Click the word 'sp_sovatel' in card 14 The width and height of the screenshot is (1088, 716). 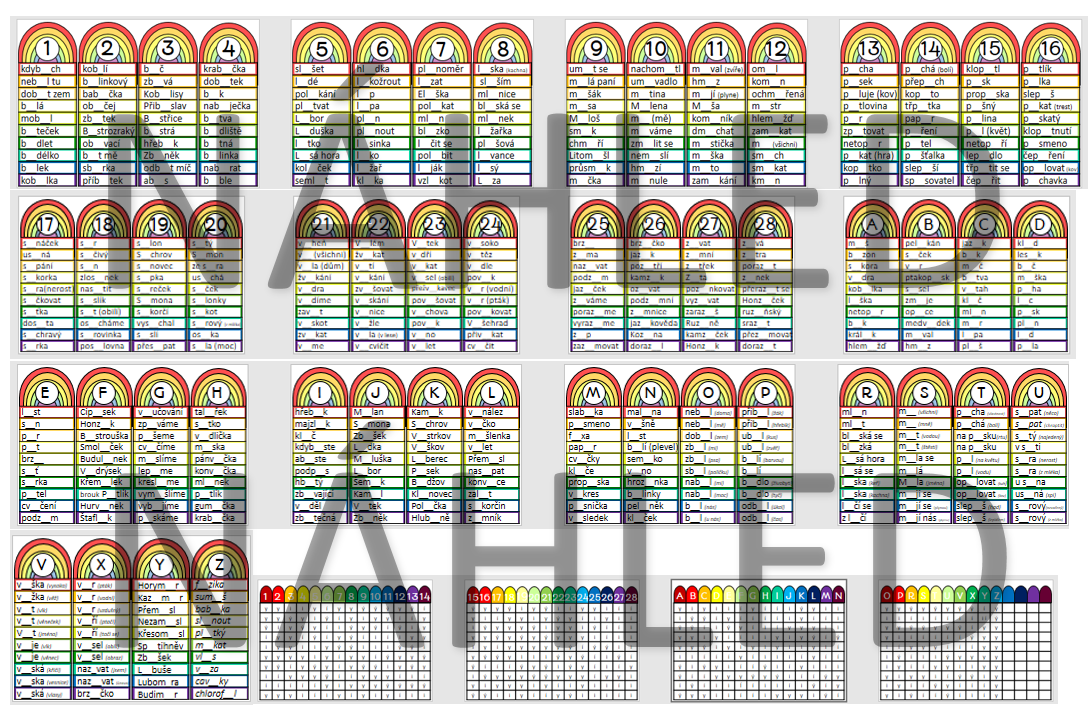(x=929, y=180)
